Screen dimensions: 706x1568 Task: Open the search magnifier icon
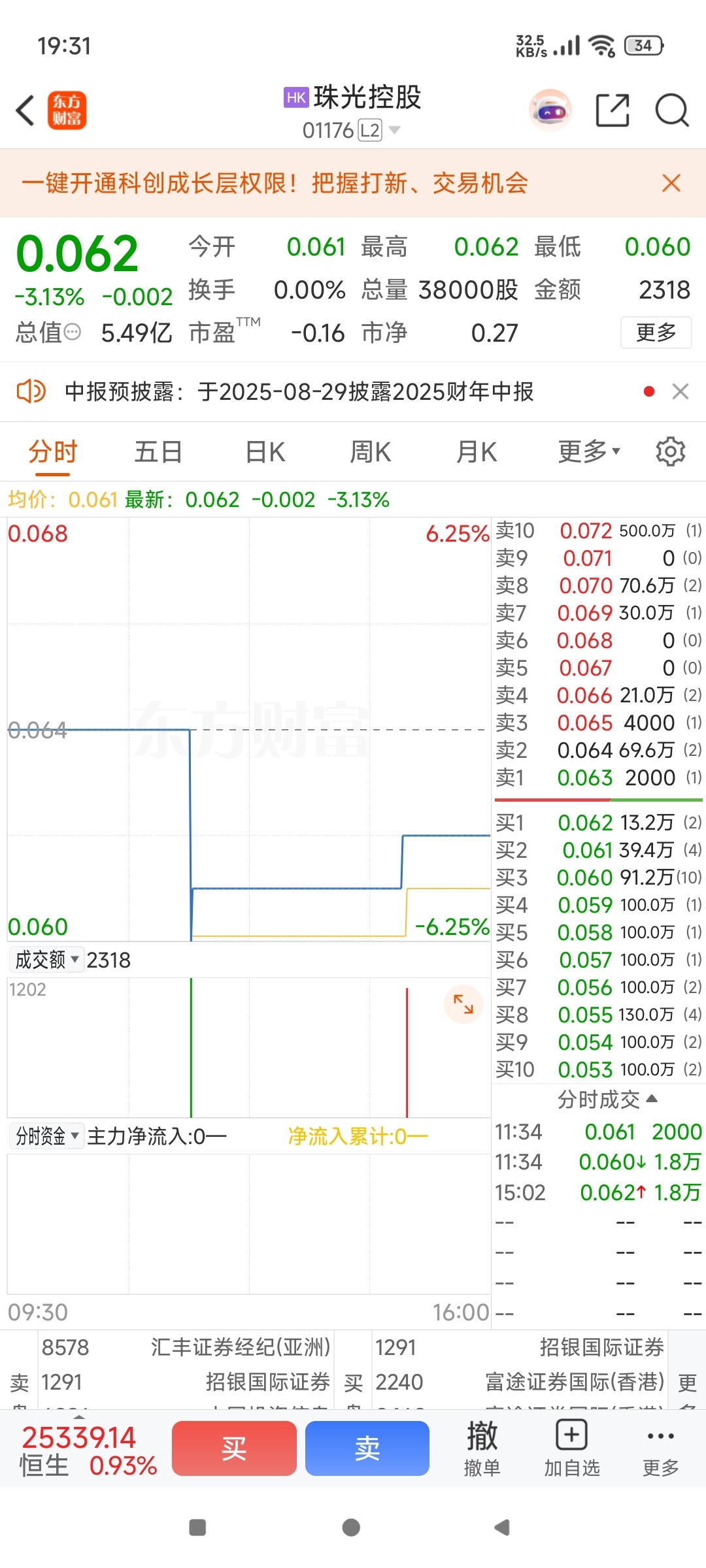(672, 110)
